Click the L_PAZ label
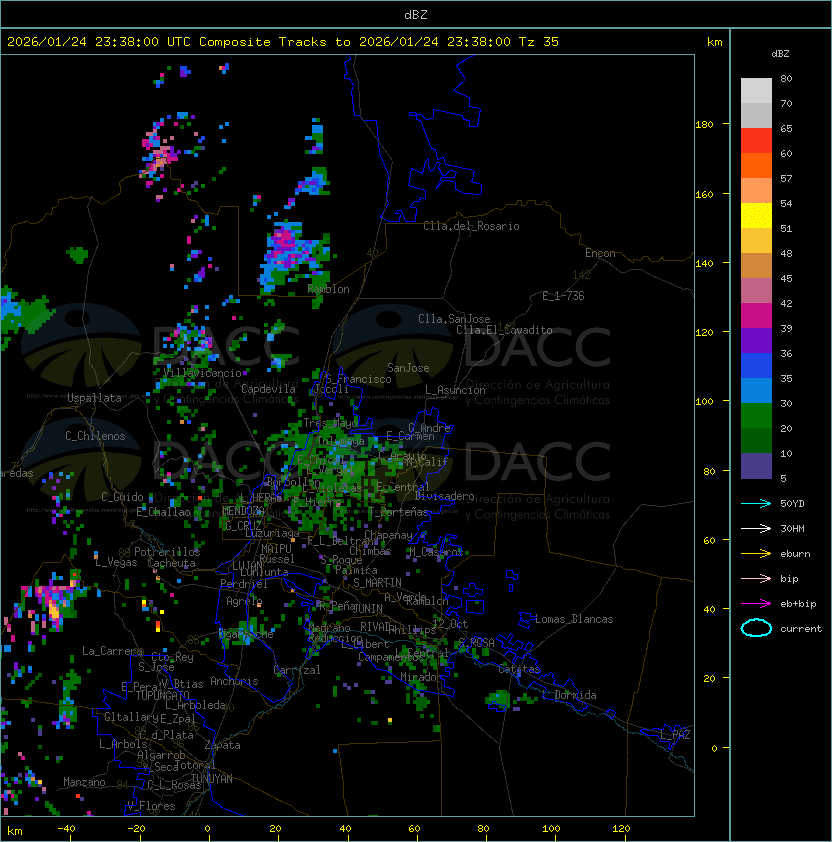Screen dimensions: 832x842 coord(675,735)
